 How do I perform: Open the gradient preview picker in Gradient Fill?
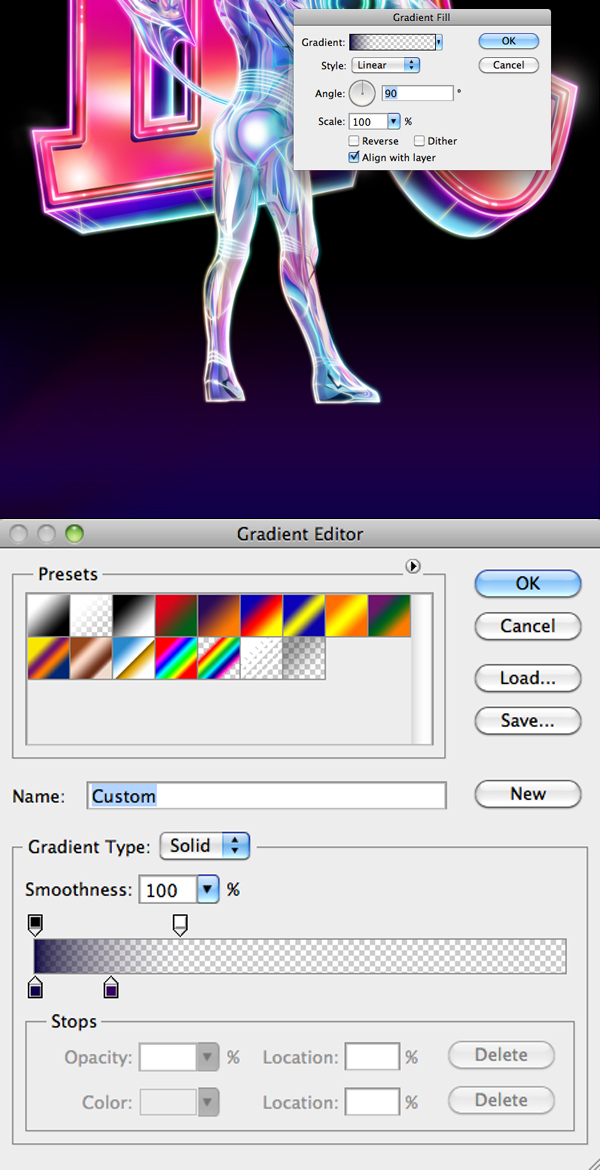click(392, 43)
